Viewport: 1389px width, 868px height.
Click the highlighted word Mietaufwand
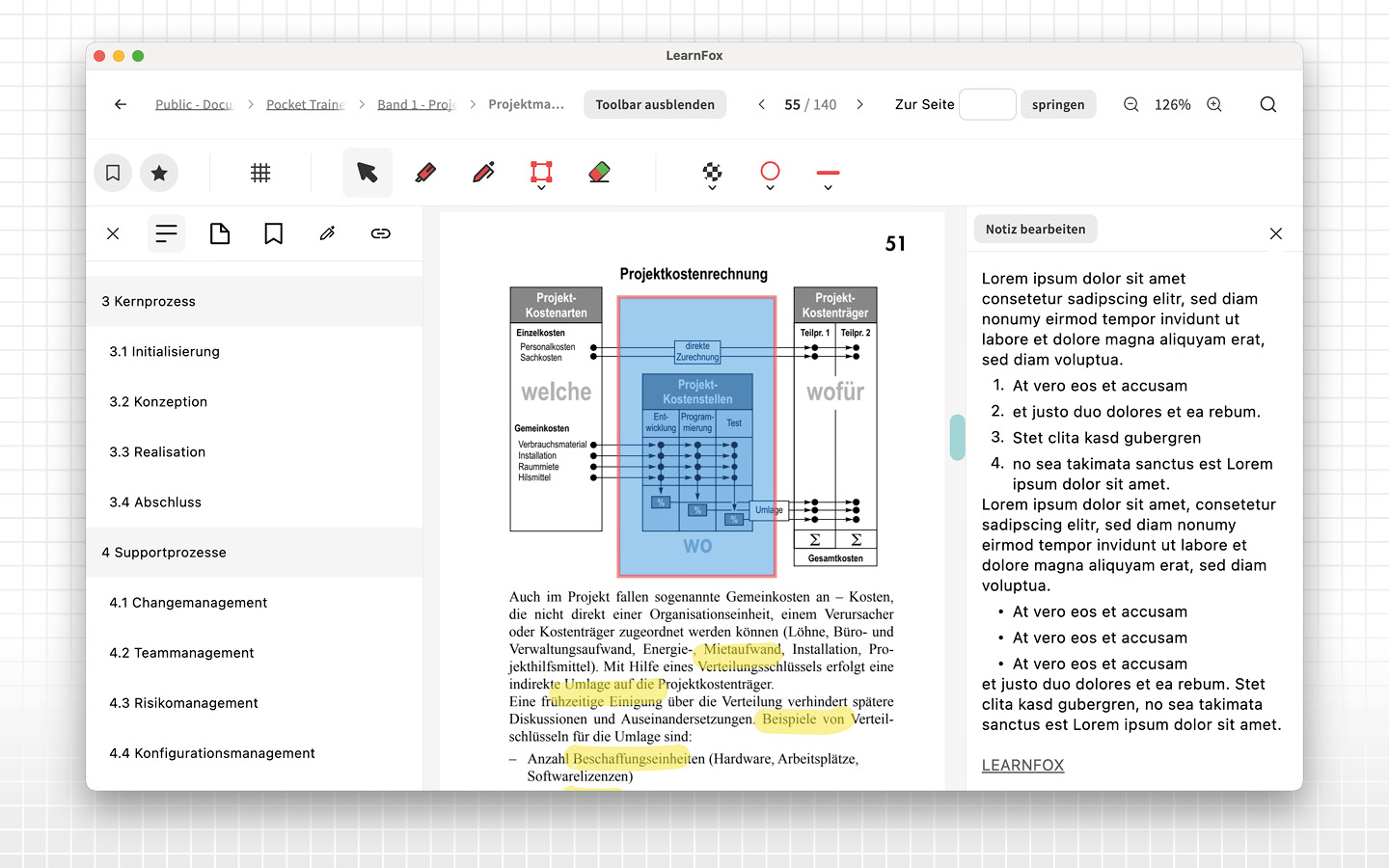[742, 649]
